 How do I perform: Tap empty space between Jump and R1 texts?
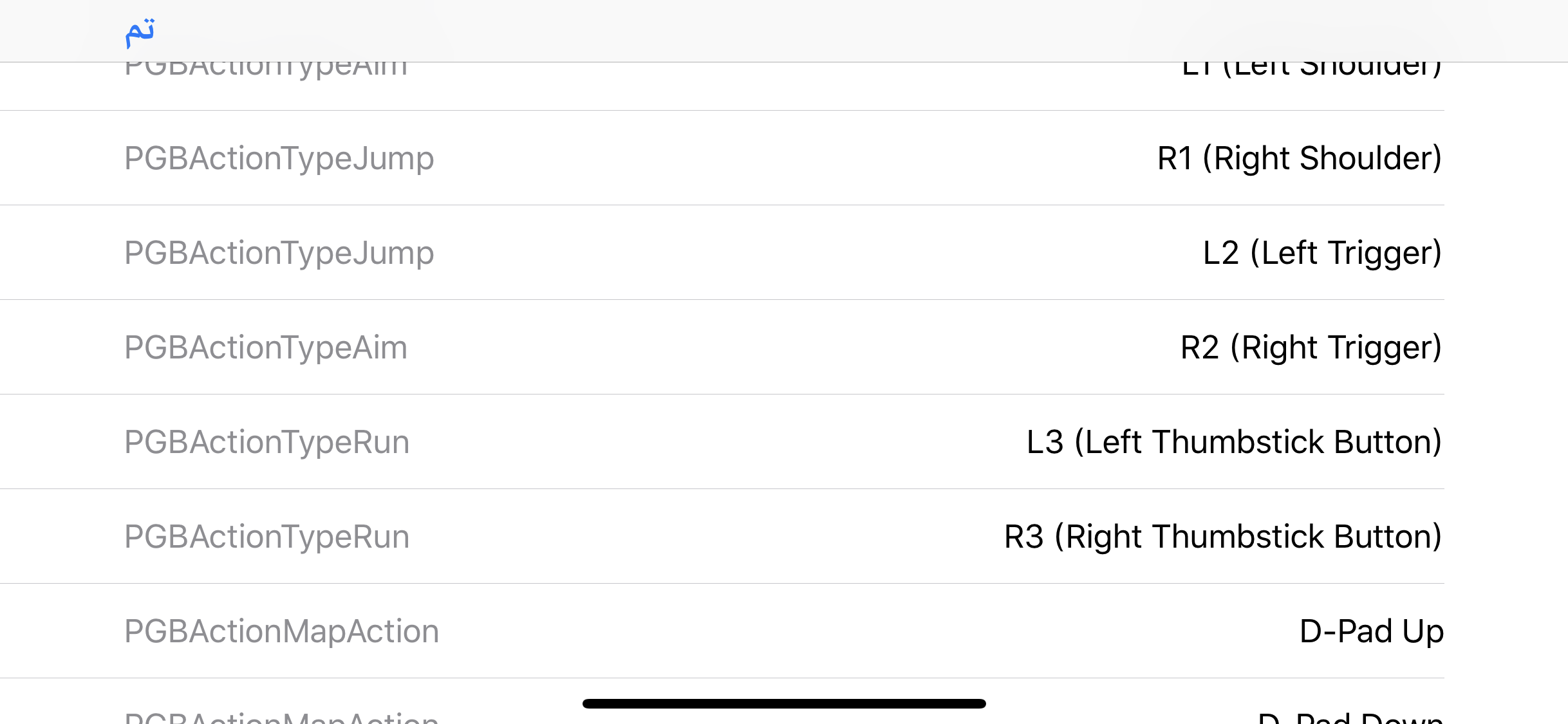tap(796, 158)
